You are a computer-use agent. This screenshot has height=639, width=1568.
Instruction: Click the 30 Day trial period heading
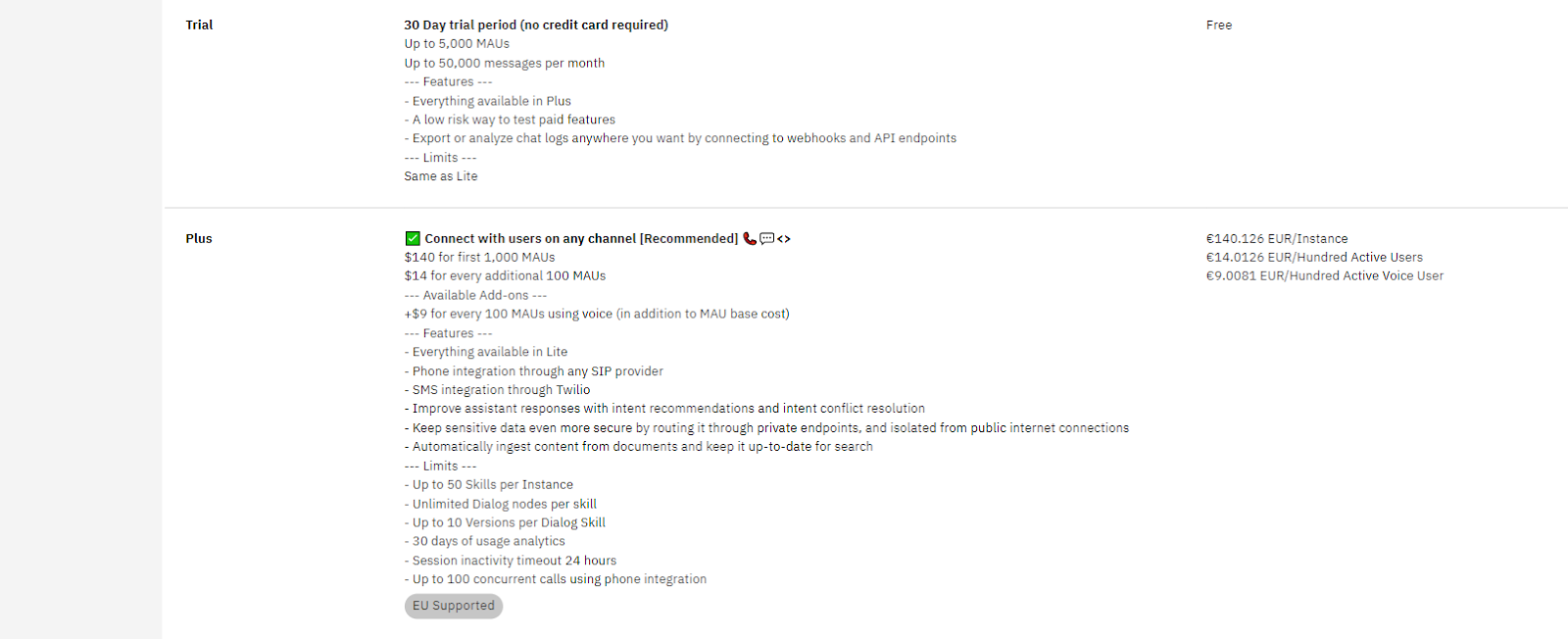coord(536,25)
